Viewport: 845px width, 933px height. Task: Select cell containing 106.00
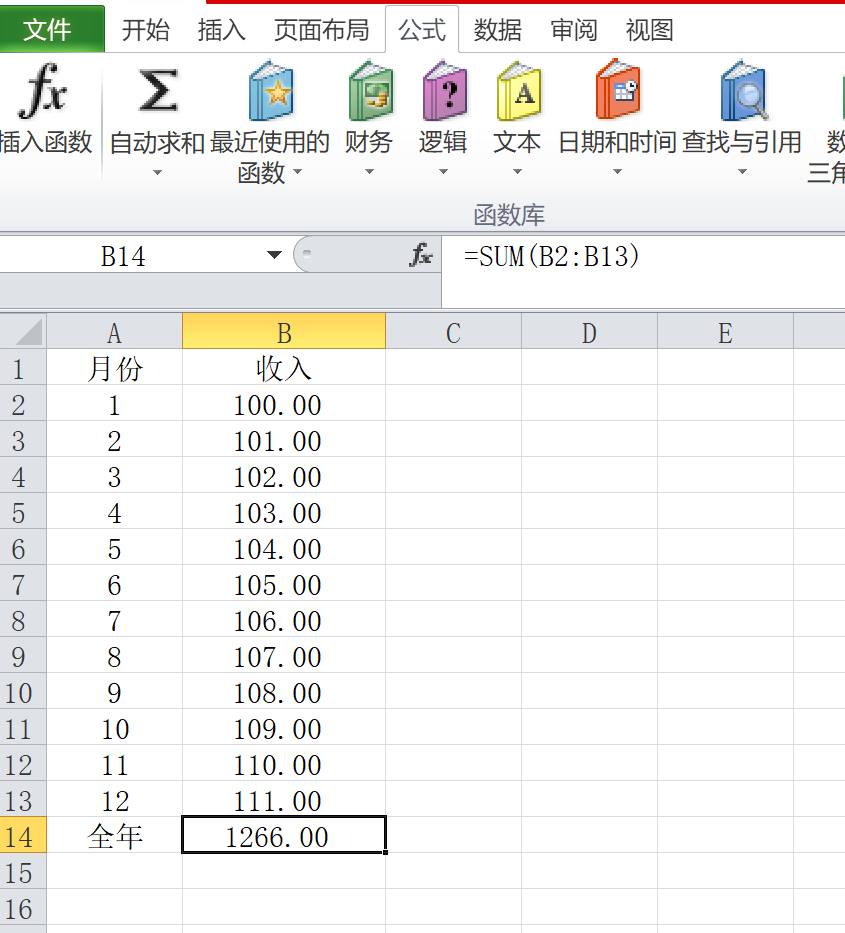284,619
